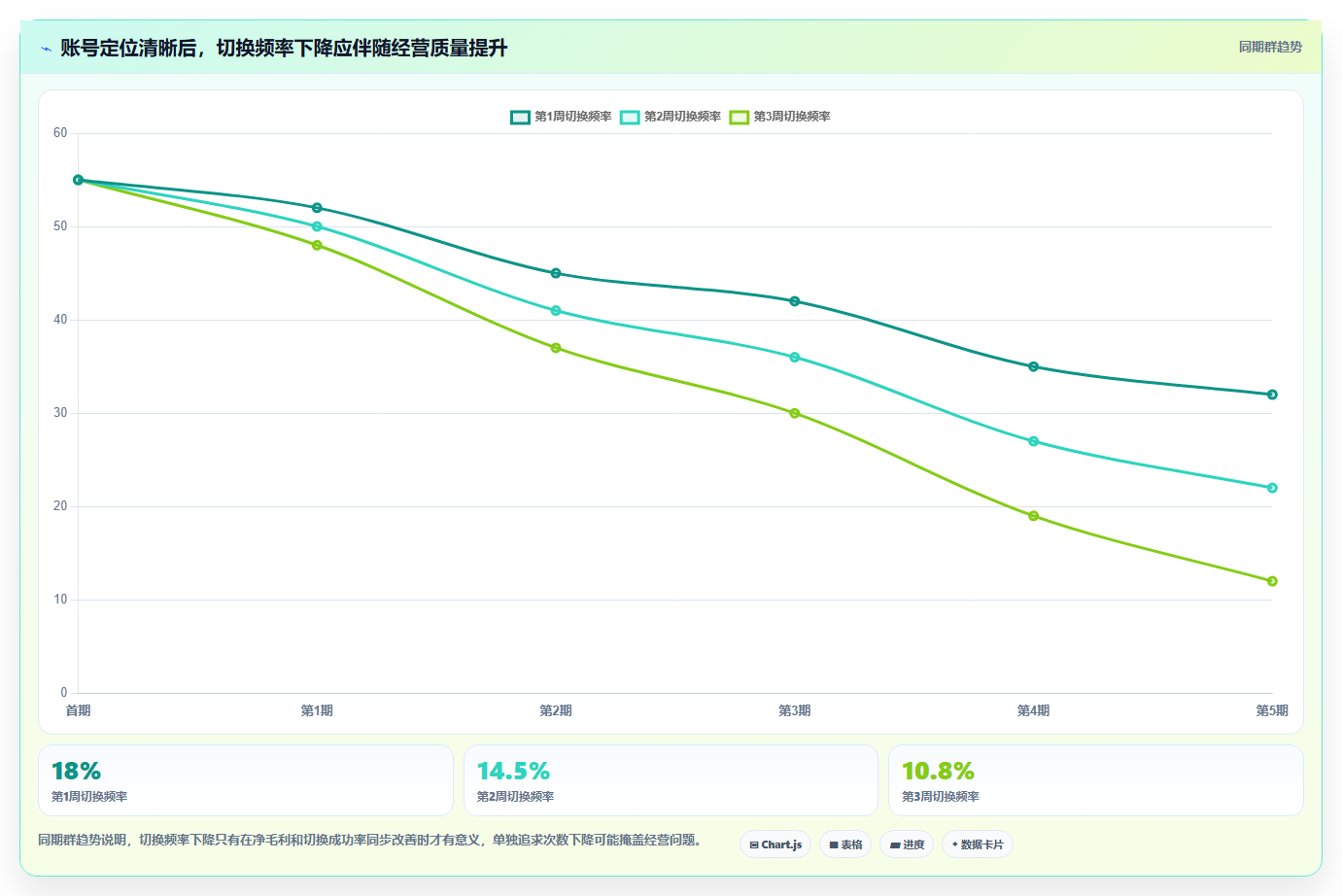Click the 30 y-axis label
The width and height of the screenshot is (1342, 896).
tap(60, 413)
